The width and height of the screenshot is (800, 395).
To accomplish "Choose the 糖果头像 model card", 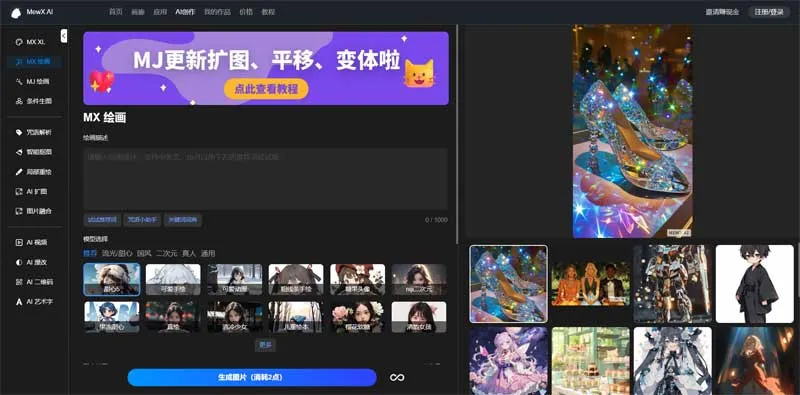I will coord(358,279).
